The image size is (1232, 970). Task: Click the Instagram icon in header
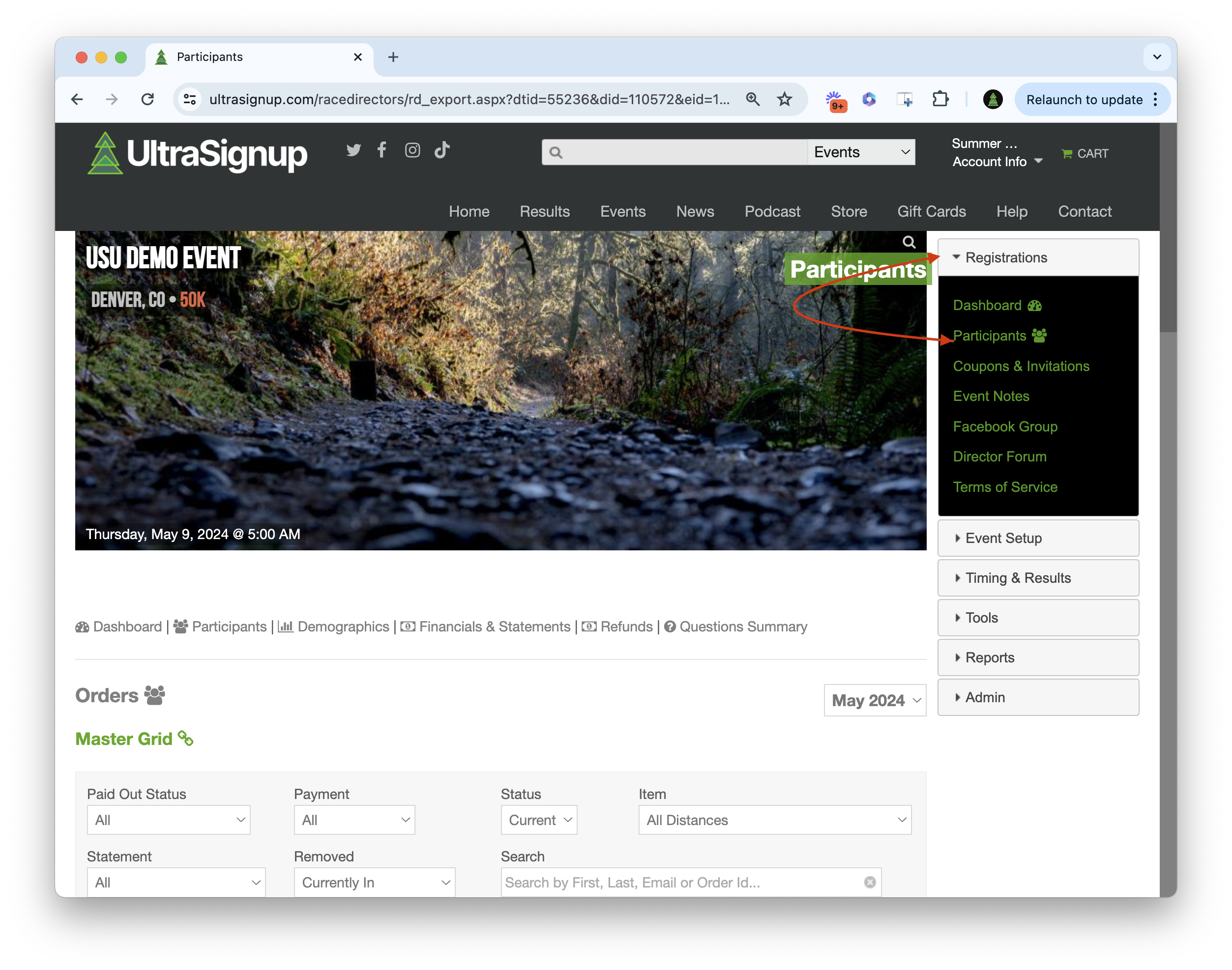pos(412,150)
